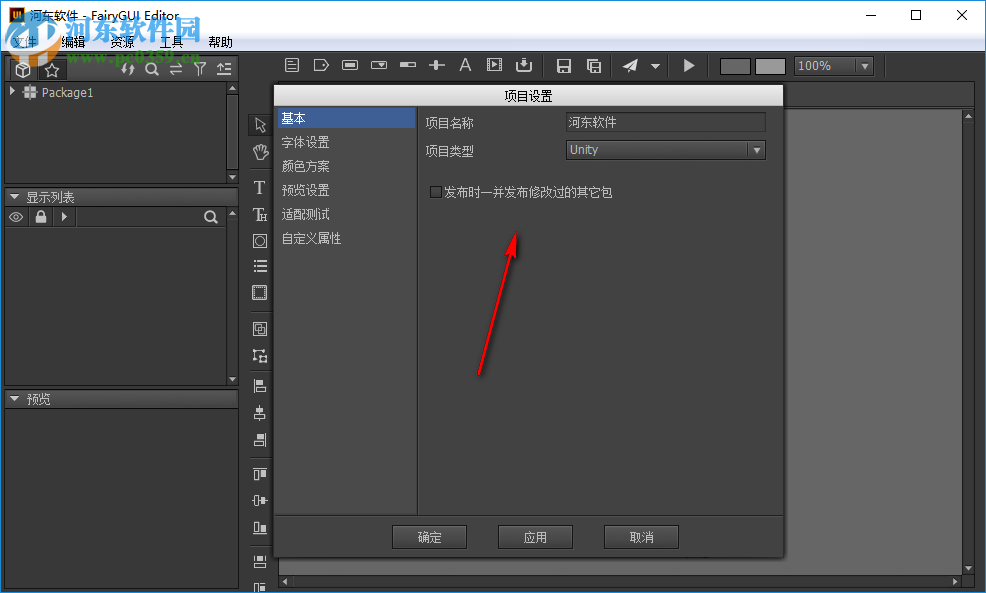Toggle the lock icon in 显示列表 panel
The image size is (986, 593).
click(x=40, y=216)
